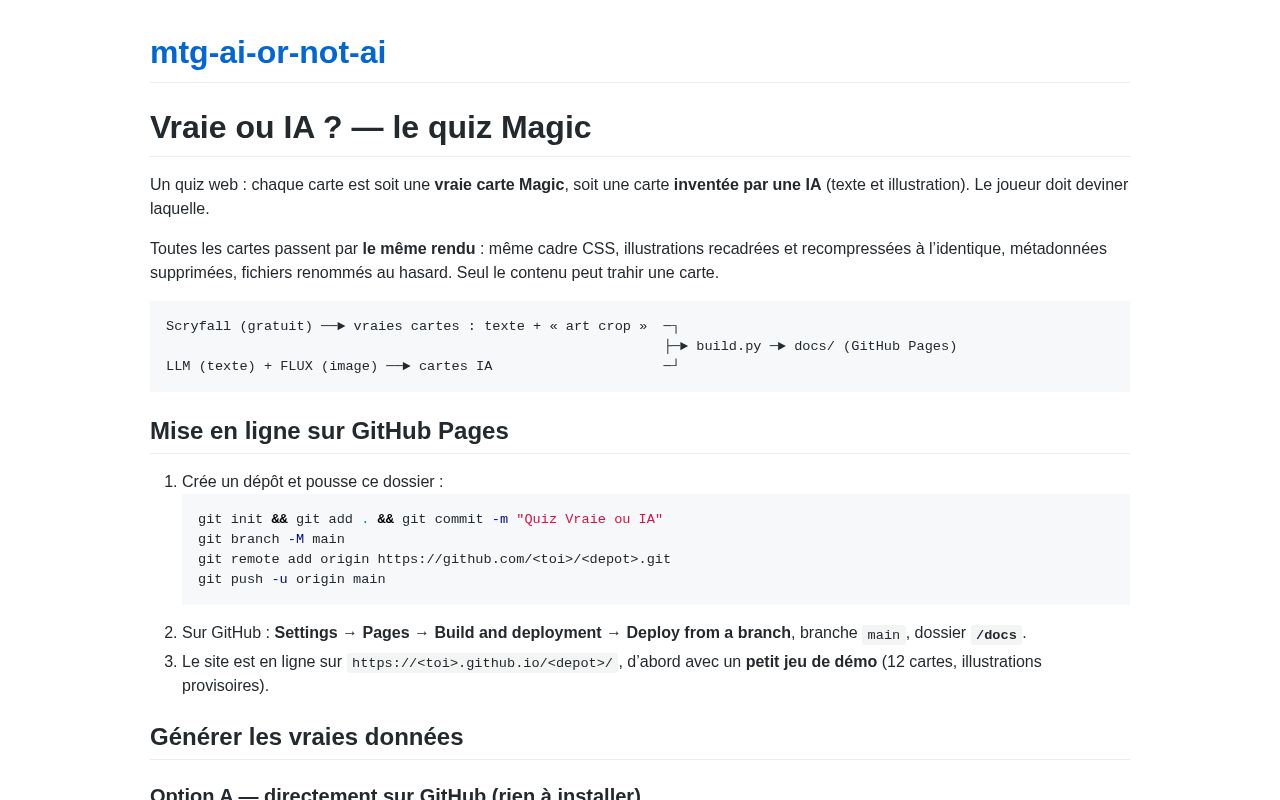Click the bold text 'Build and deployment'
Image resolution: width=1280 pixels, height=800 pixels.
[518, 633]
